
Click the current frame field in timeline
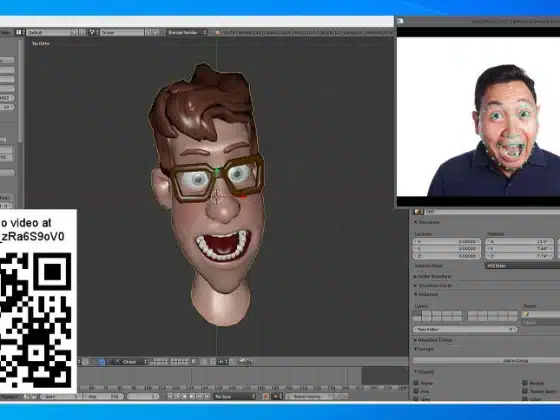(143, 396)
